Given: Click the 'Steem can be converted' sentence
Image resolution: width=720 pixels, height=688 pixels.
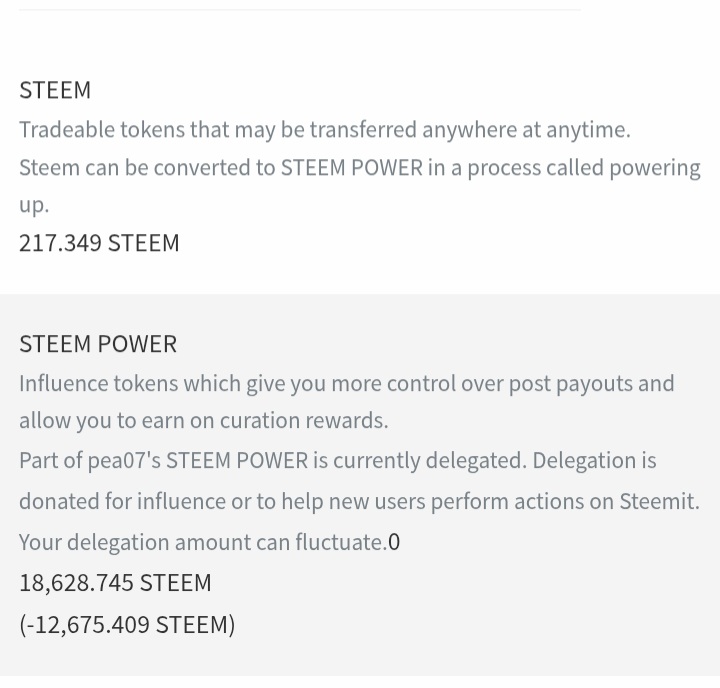Looking at the screenshot, I should click(x=360, y=168).
